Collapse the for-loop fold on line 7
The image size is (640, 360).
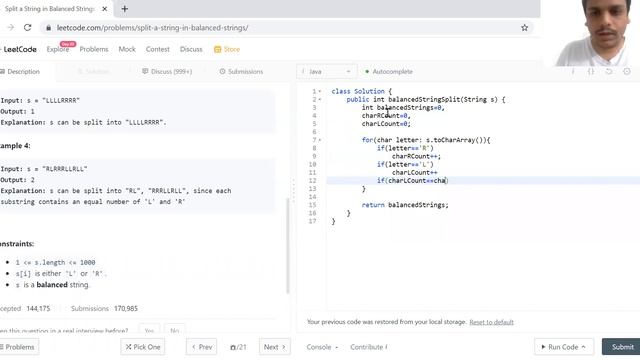(x=320, y=140)
